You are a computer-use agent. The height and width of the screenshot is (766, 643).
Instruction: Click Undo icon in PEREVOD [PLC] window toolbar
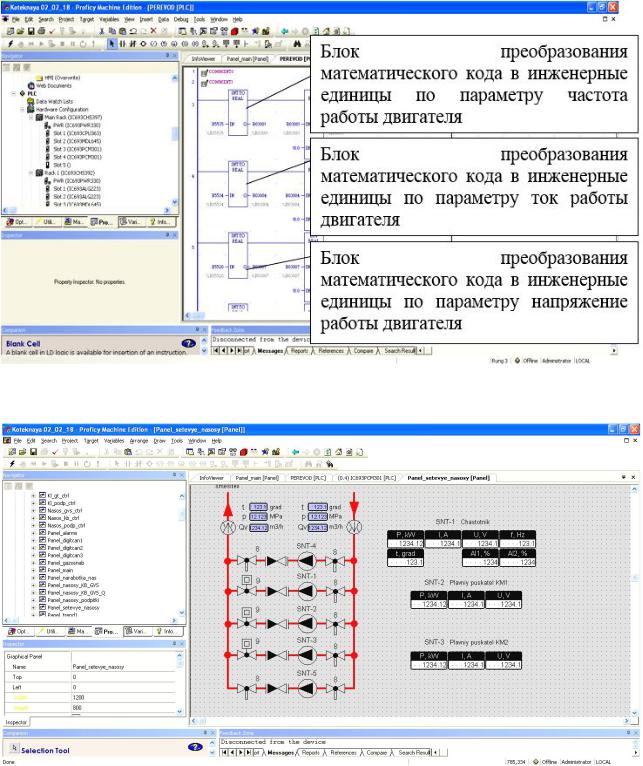133,31
